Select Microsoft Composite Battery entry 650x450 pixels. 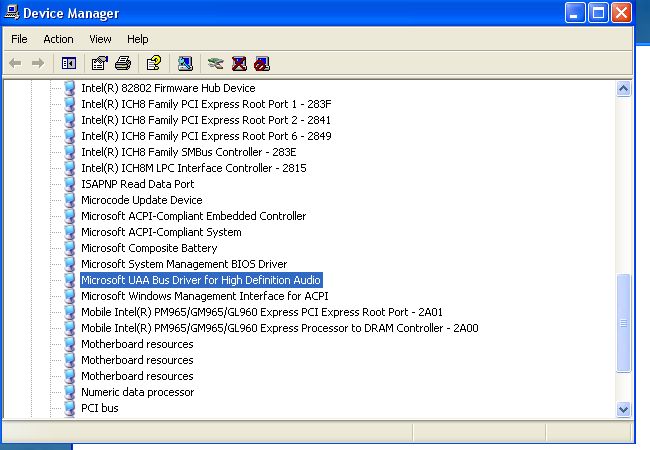point(149,248)
